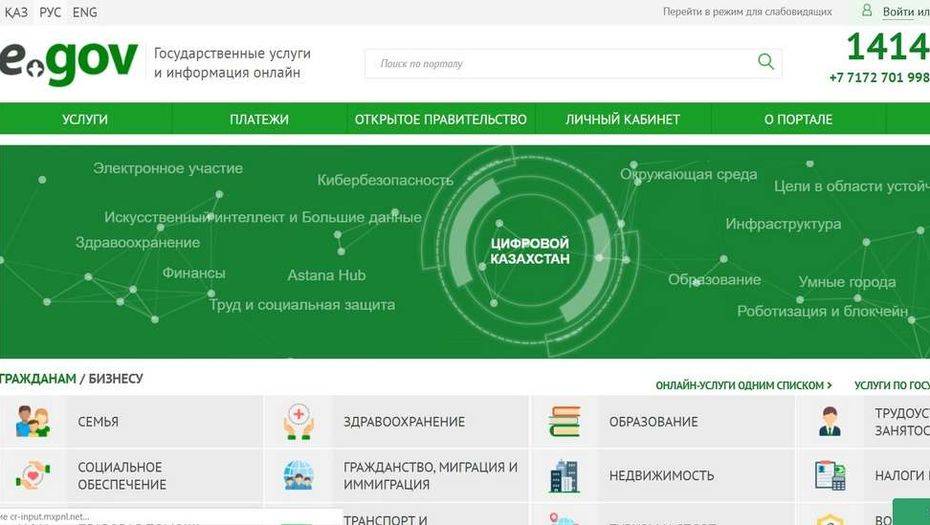Switch to the Бизнесу services view
Image resolution: width=930 pixels, height=525 pixels.
[x=116, y=379]
